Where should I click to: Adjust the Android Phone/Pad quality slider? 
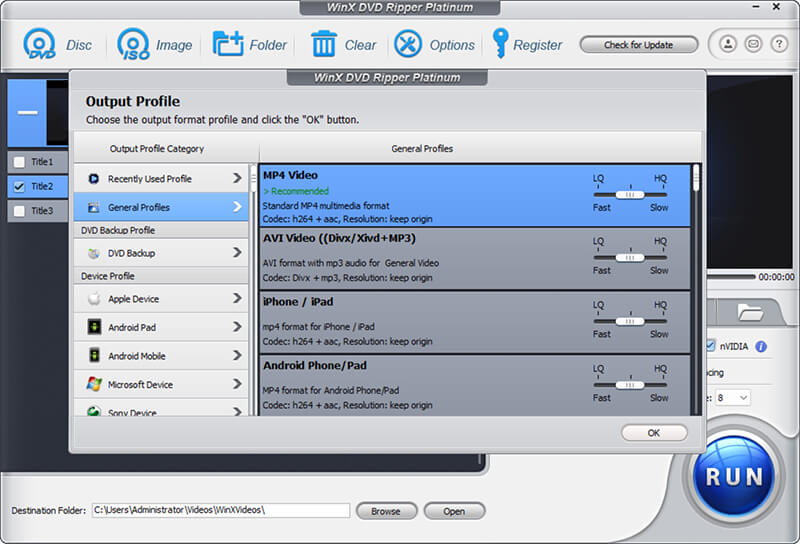pyautogui.click(x=630, y=385)
